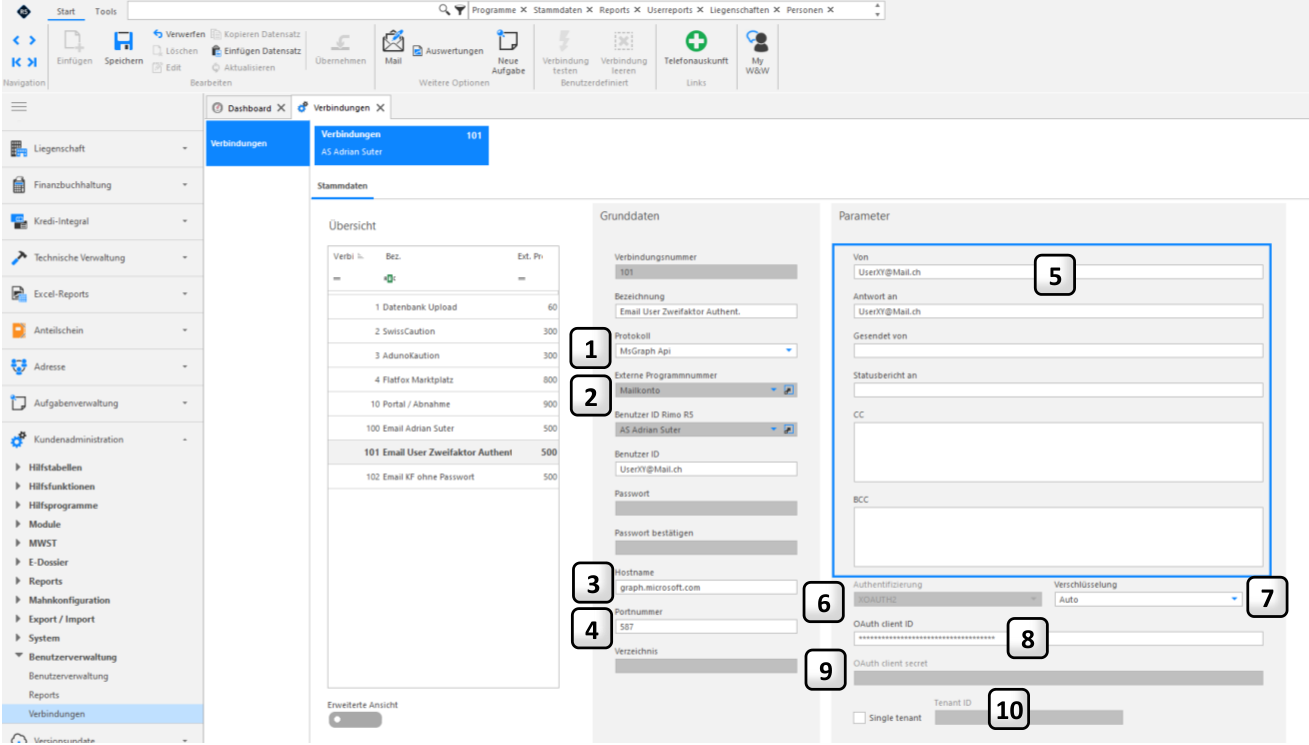1309x745 pixels.
Task: Click Verwerfen in the ribbon
Action: (179, 34)
